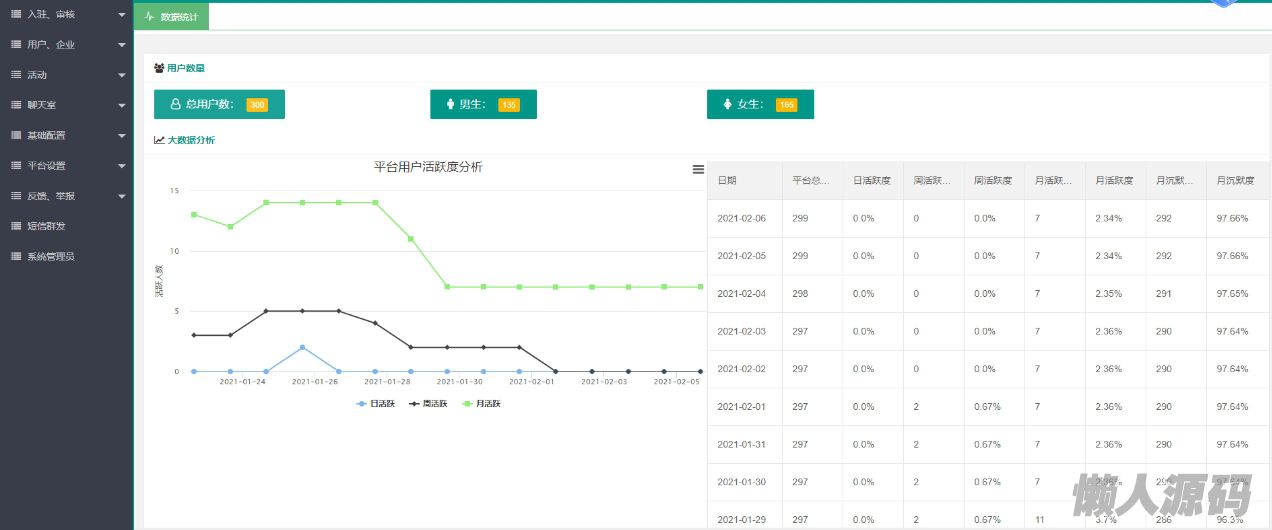This screenshot has width=1272, height=530.
Task: Click the 男生 count button
Action: [x=483, y=104]
